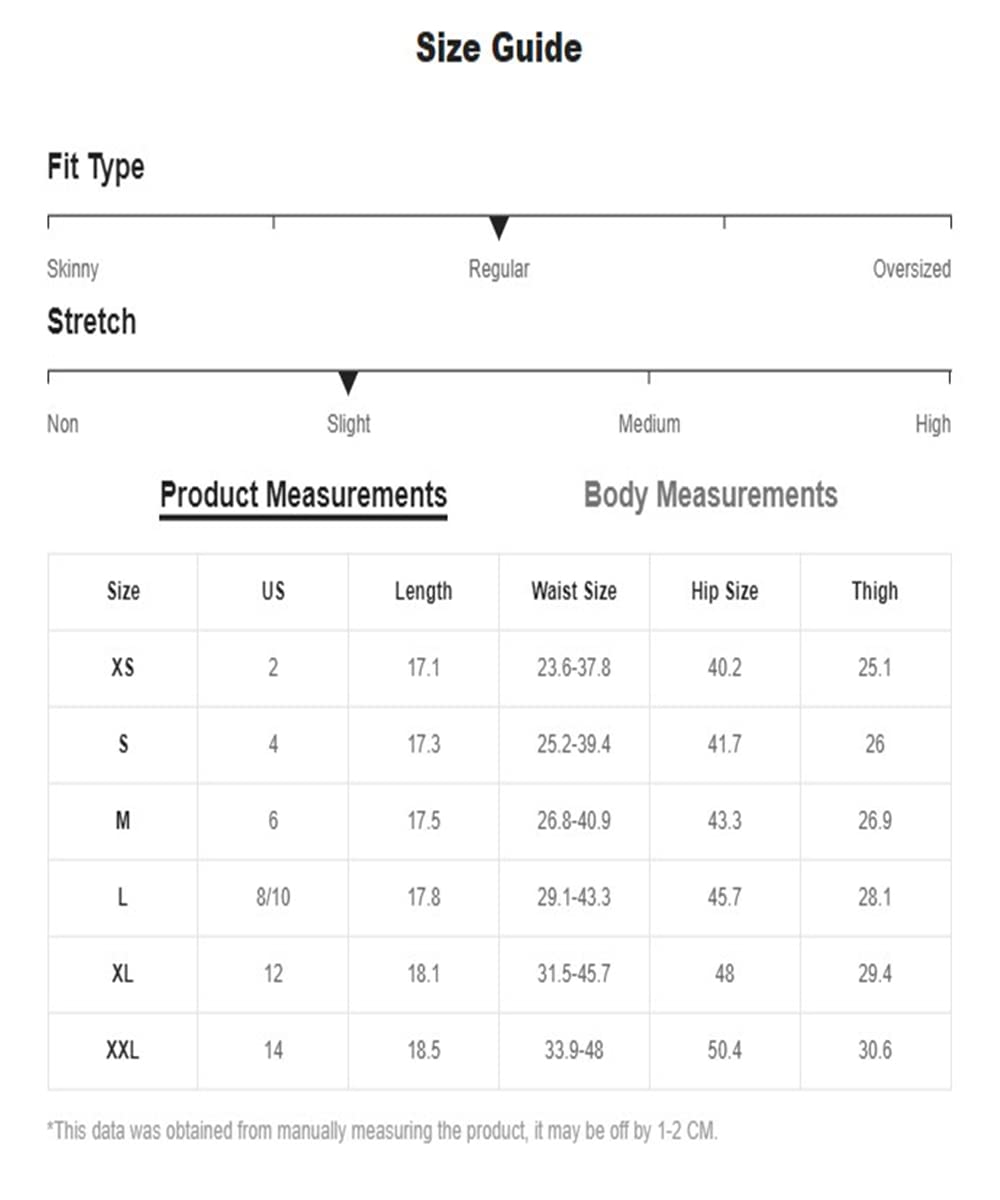
Task: Click the High label on the Stretch scale
Action: [933, 424]
